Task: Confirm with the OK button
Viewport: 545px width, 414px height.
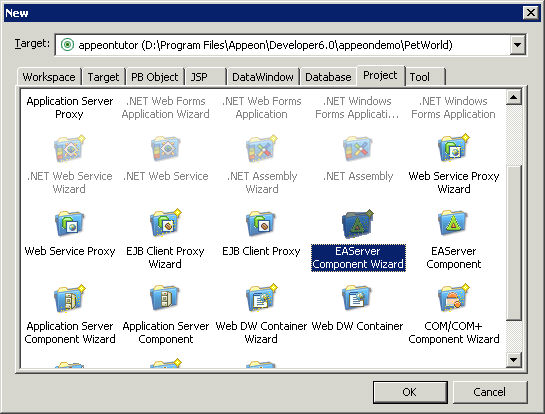Action: 410,392
